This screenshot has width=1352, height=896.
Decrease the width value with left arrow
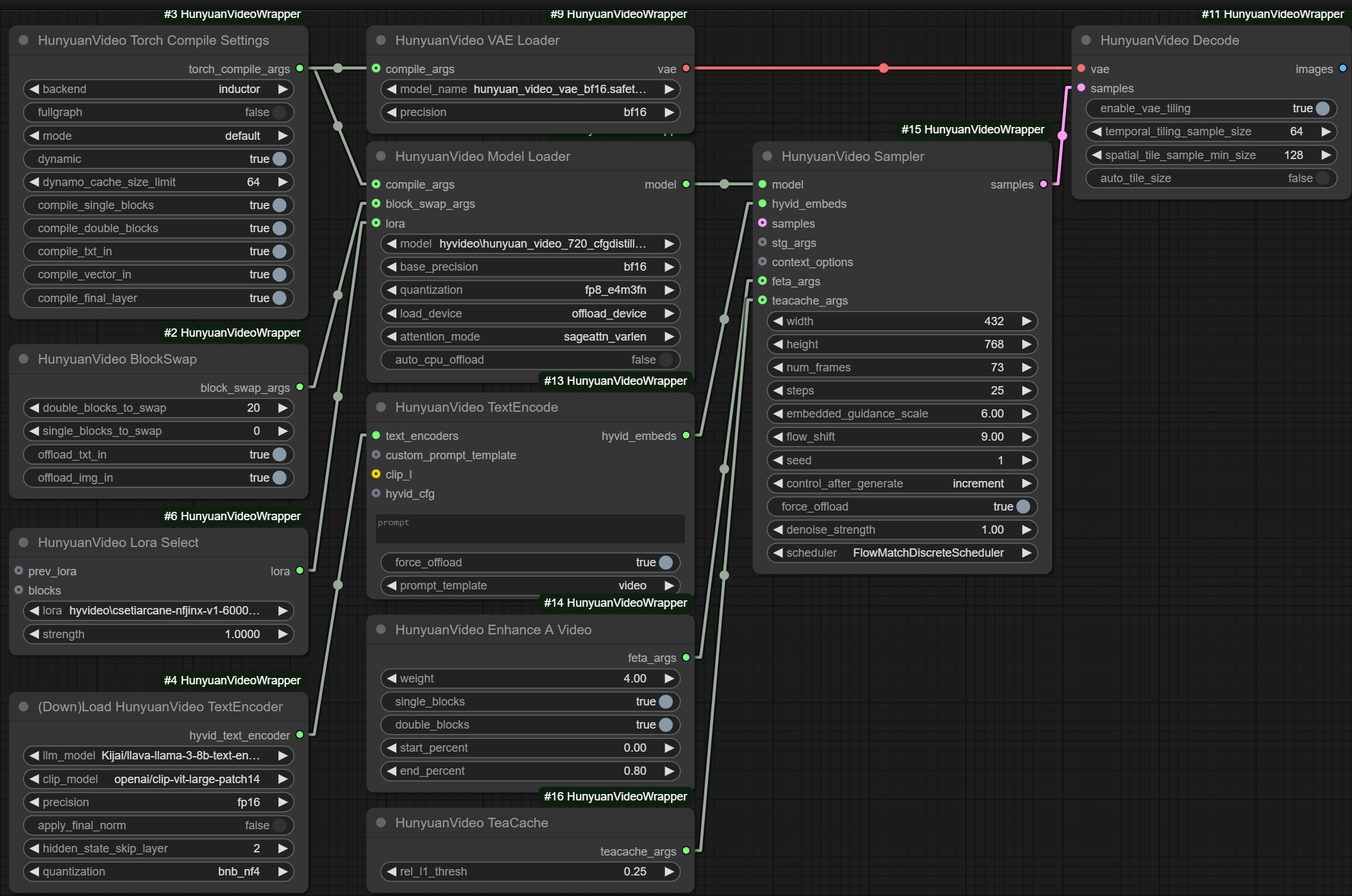click(x=778, y=321)
